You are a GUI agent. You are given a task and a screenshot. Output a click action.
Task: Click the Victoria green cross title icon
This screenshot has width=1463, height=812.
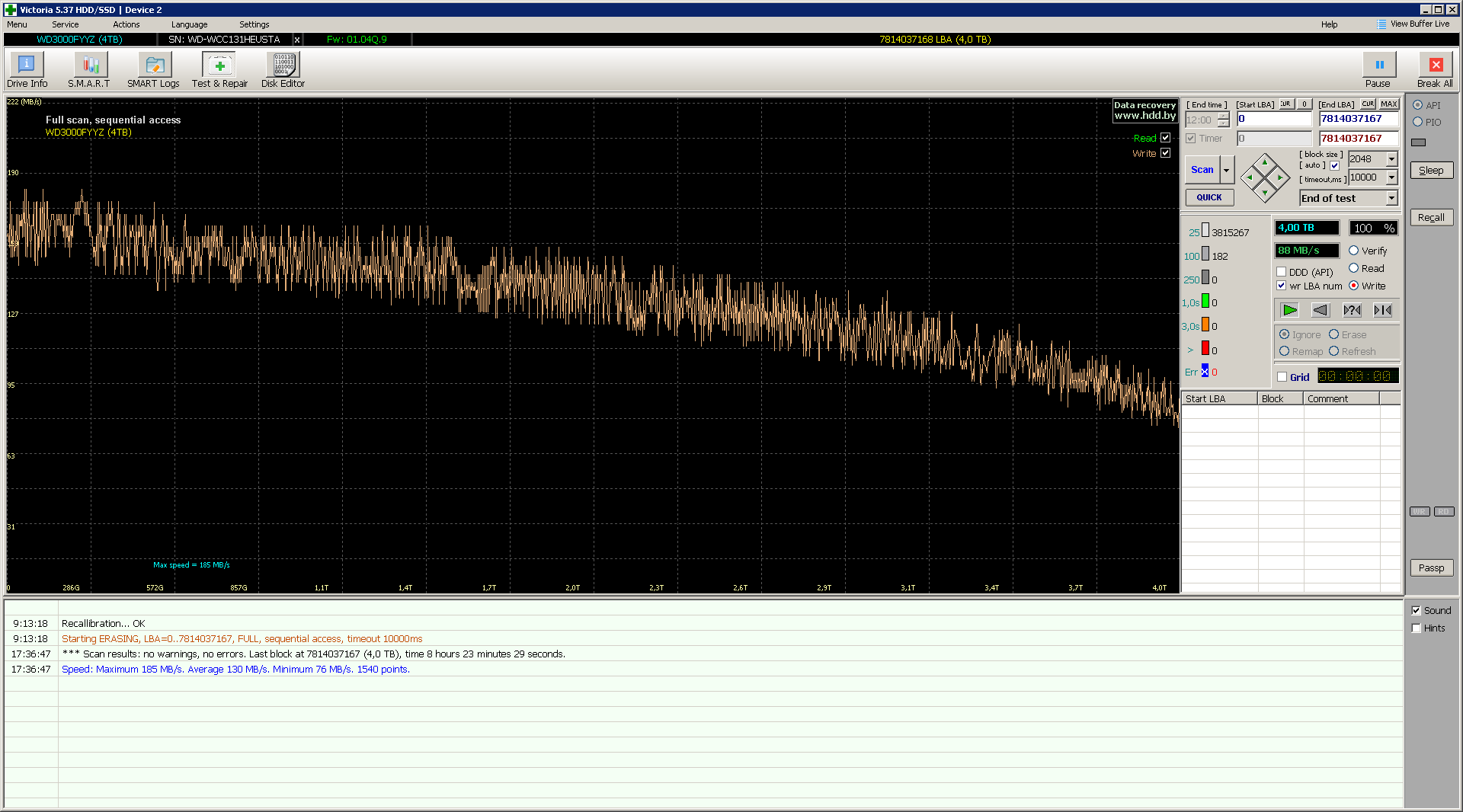point(10,10)
